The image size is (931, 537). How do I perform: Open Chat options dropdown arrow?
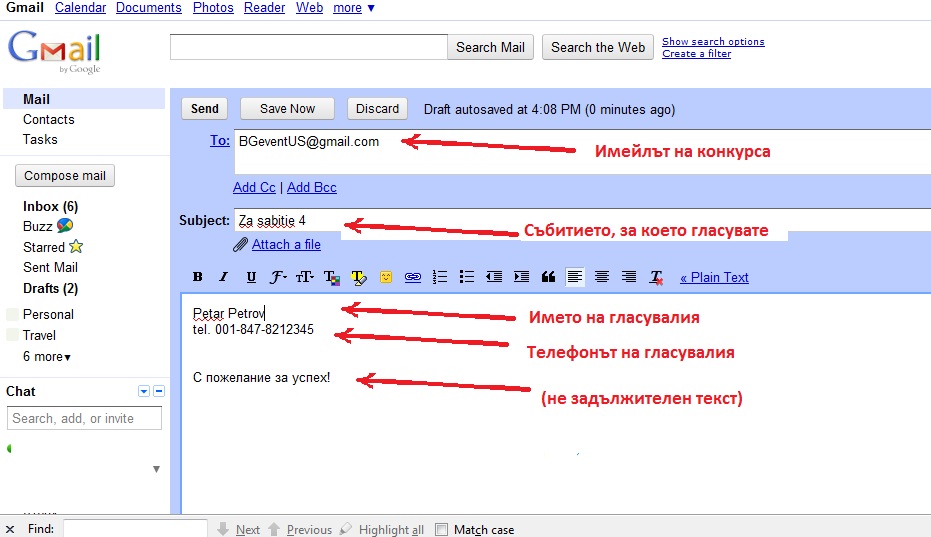click(x=144, y=391)
